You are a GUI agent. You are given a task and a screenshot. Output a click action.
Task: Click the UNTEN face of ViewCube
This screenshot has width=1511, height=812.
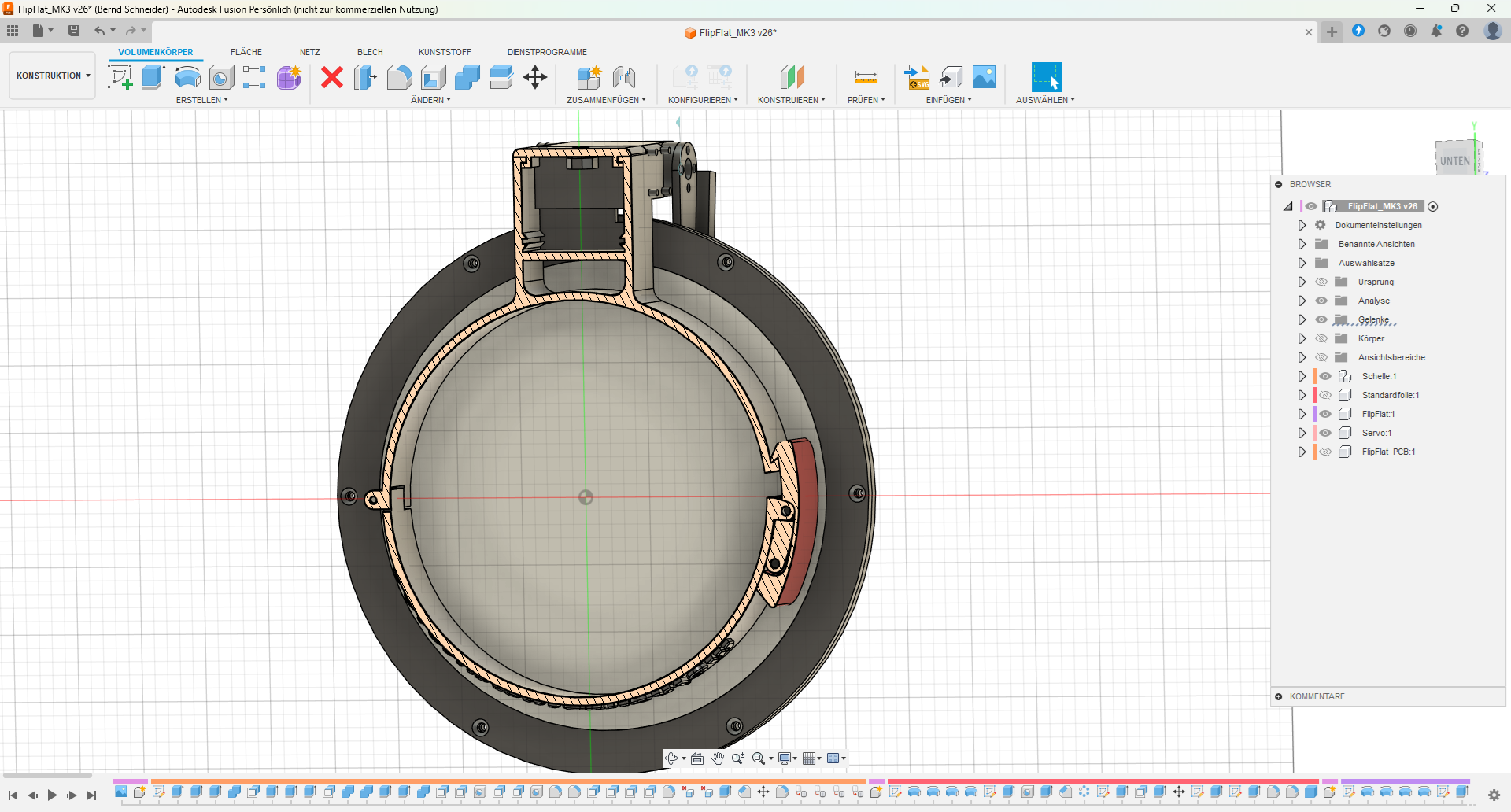[1455, 160]
